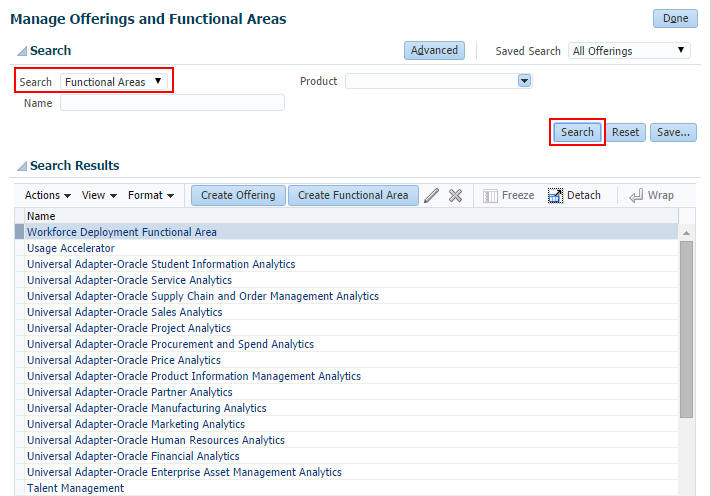Click the pencil edit icon
The image size is (711, 496).
pyautogui.click(x=432, y=196)
